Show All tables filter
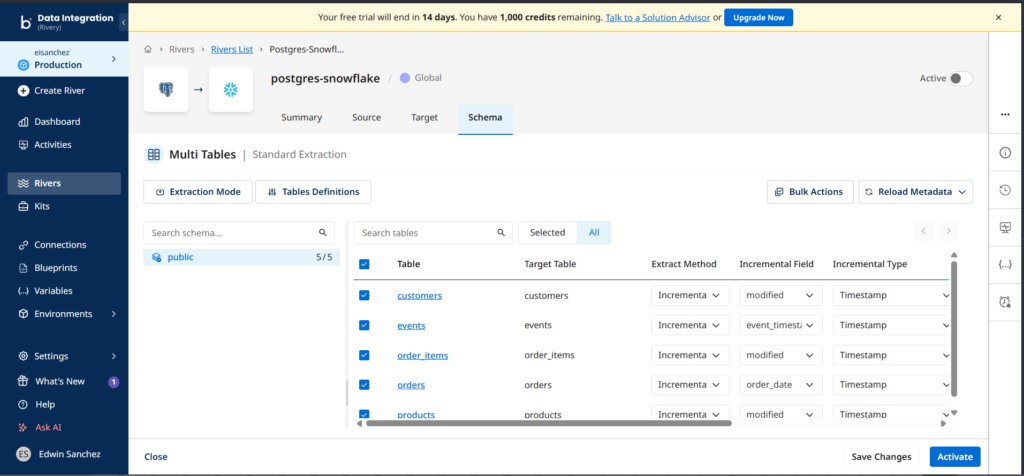1024x476 pixels. pos(594,232)
